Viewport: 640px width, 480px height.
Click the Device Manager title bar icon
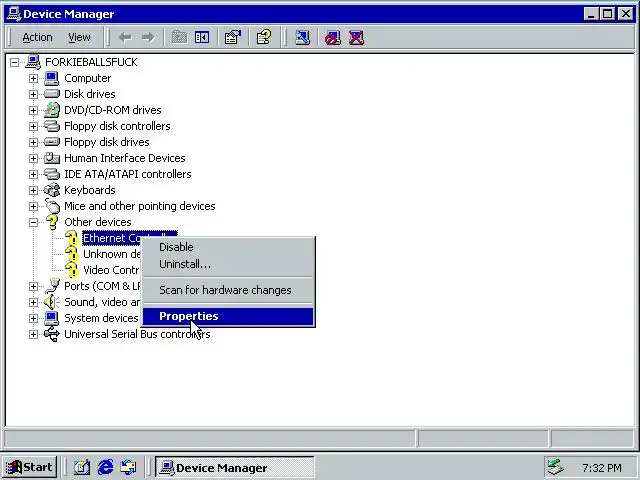[x=14, y=14]
